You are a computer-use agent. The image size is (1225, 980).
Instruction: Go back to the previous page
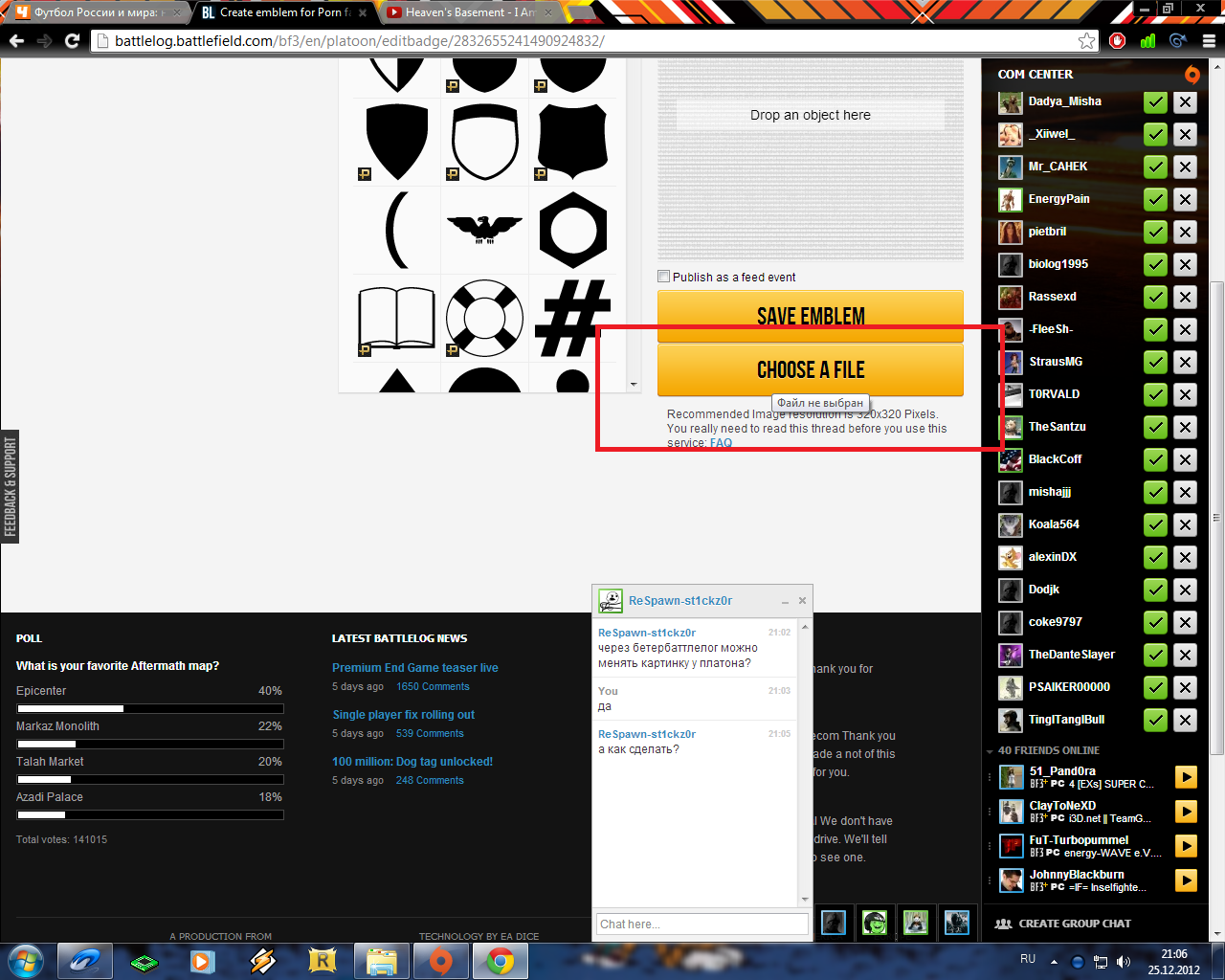16,40
